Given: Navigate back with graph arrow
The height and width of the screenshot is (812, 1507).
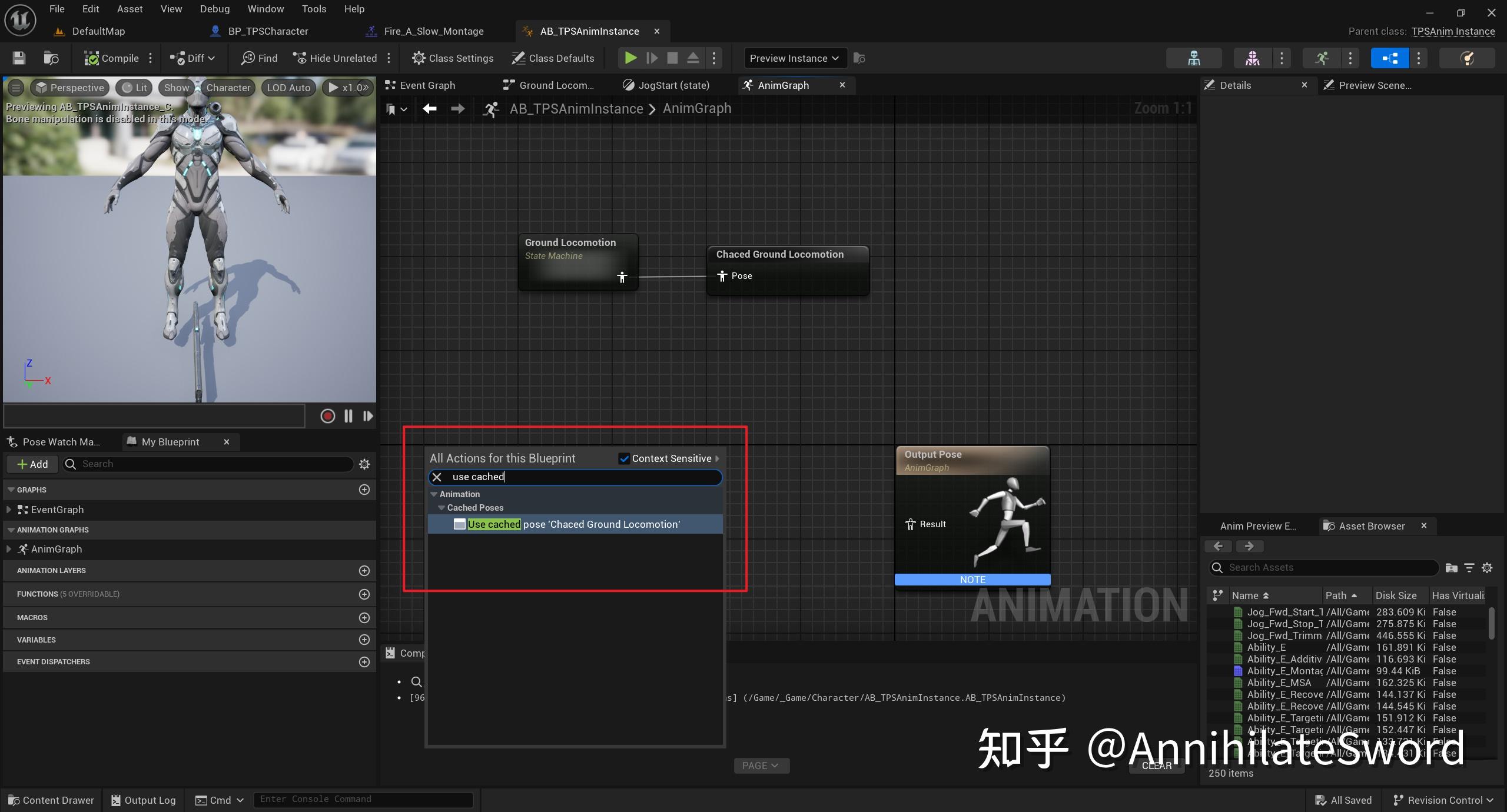Looking at the screenshot, I should click(x=430, y=109).
